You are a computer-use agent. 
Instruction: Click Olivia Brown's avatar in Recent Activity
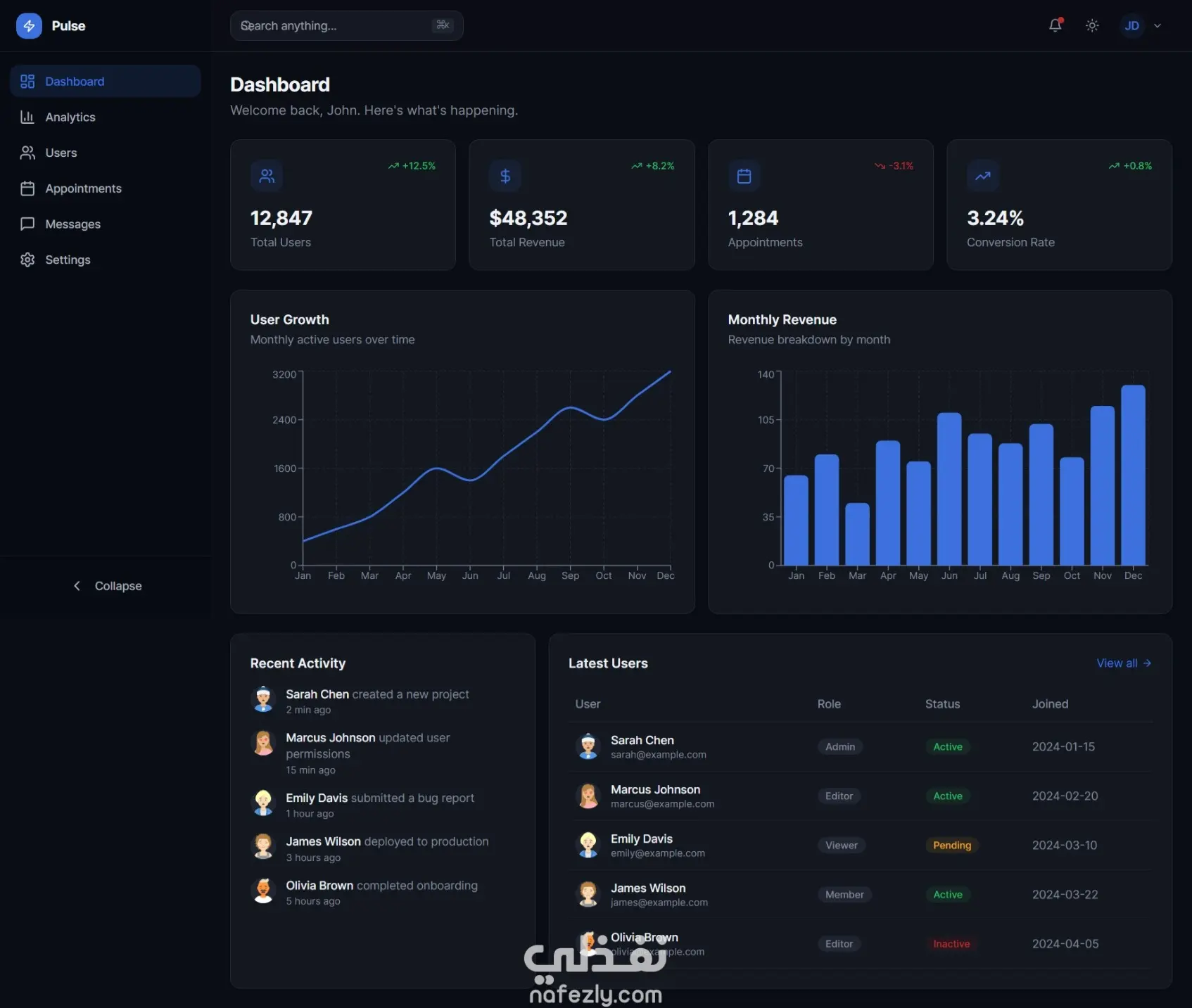click(x=263, y=891)
